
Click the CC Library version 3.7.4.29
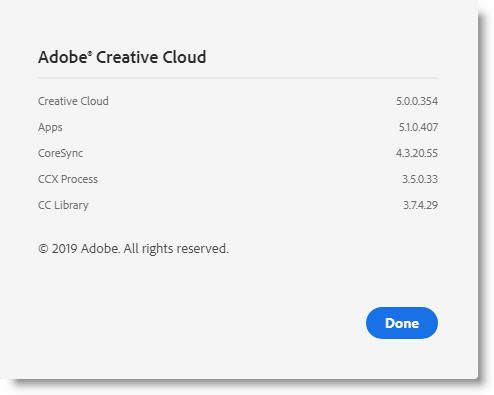[420, 205]
